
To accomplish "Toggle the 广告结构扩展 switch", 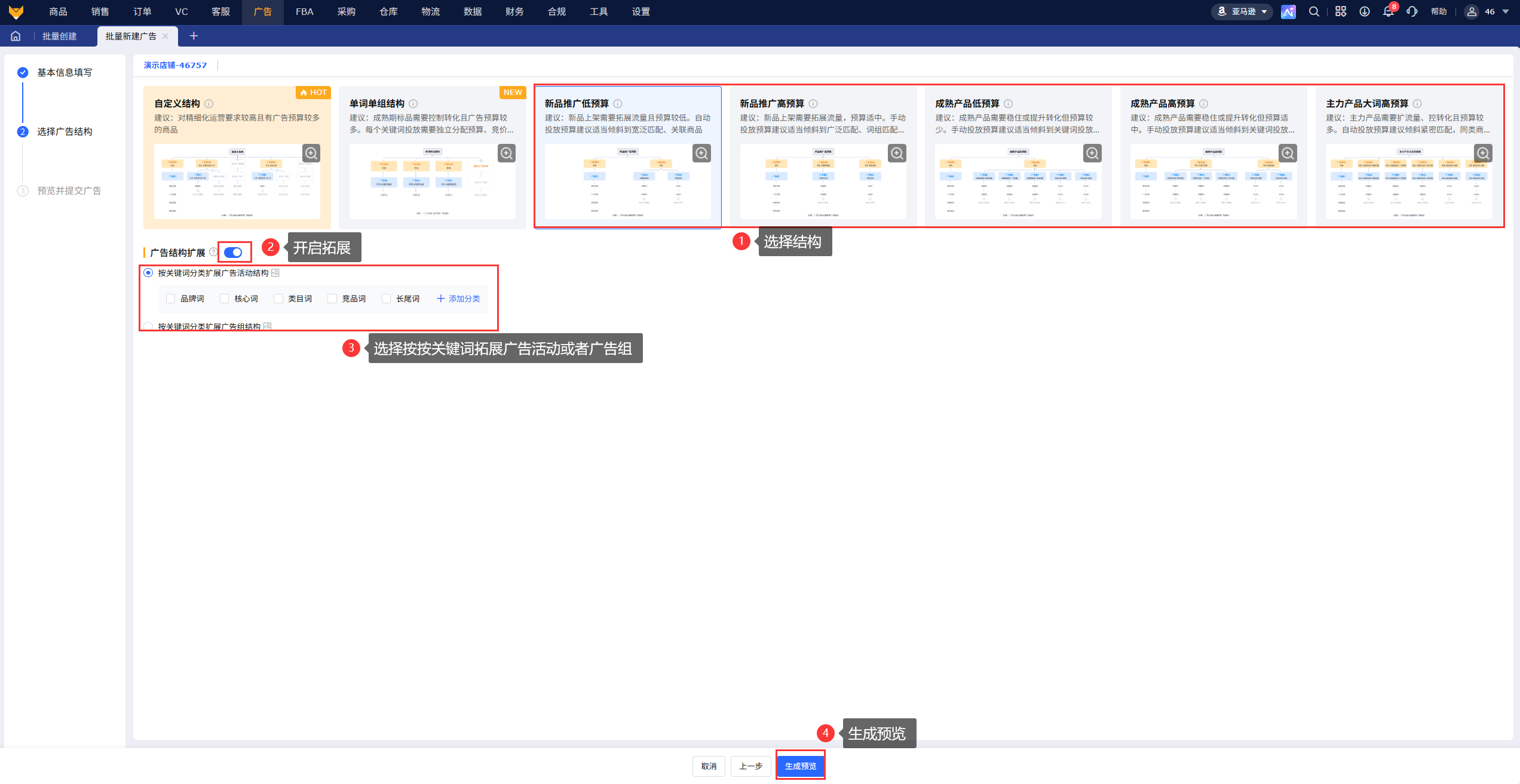I will 233,253.
